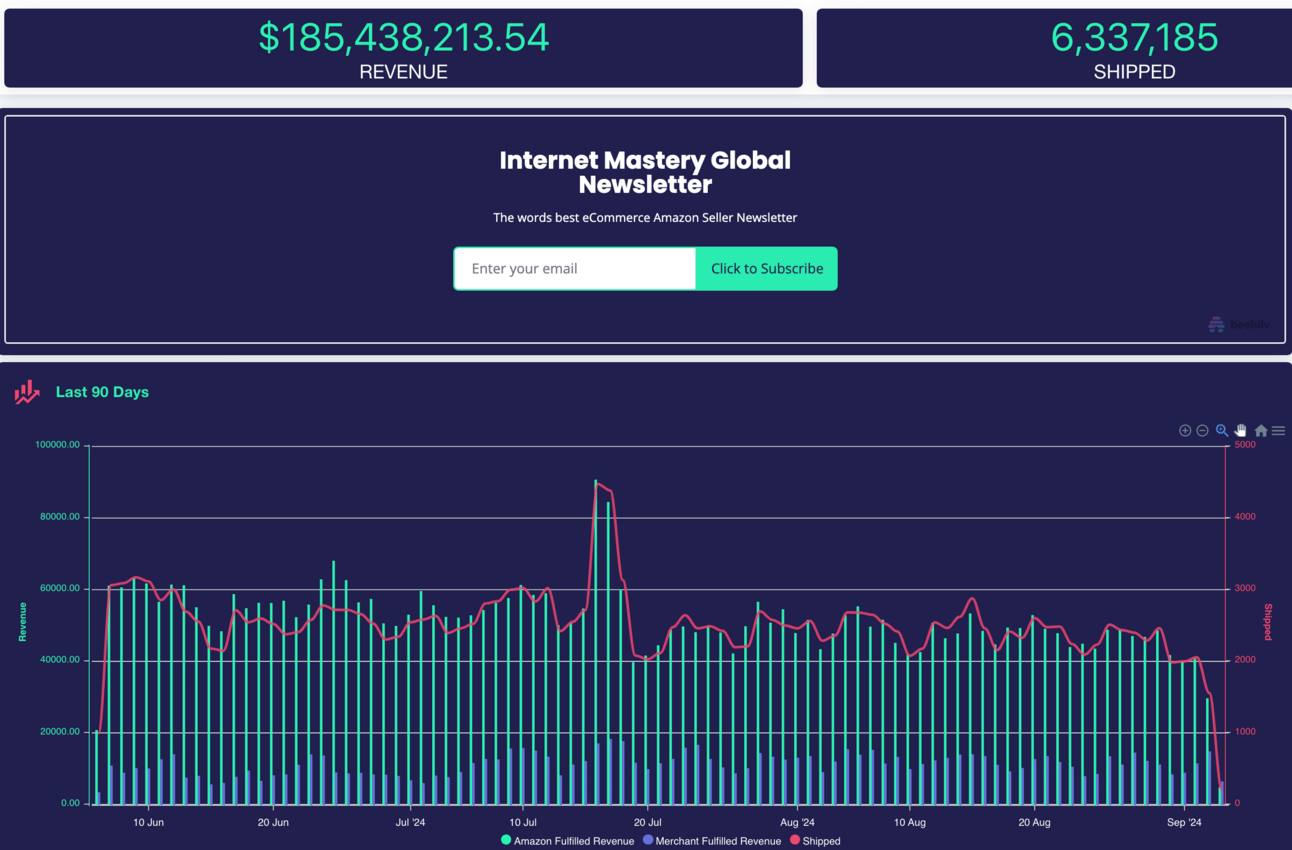Click the 10 Jun date label
Viewport: 1292px width, 850px height.
click(148, 823)
